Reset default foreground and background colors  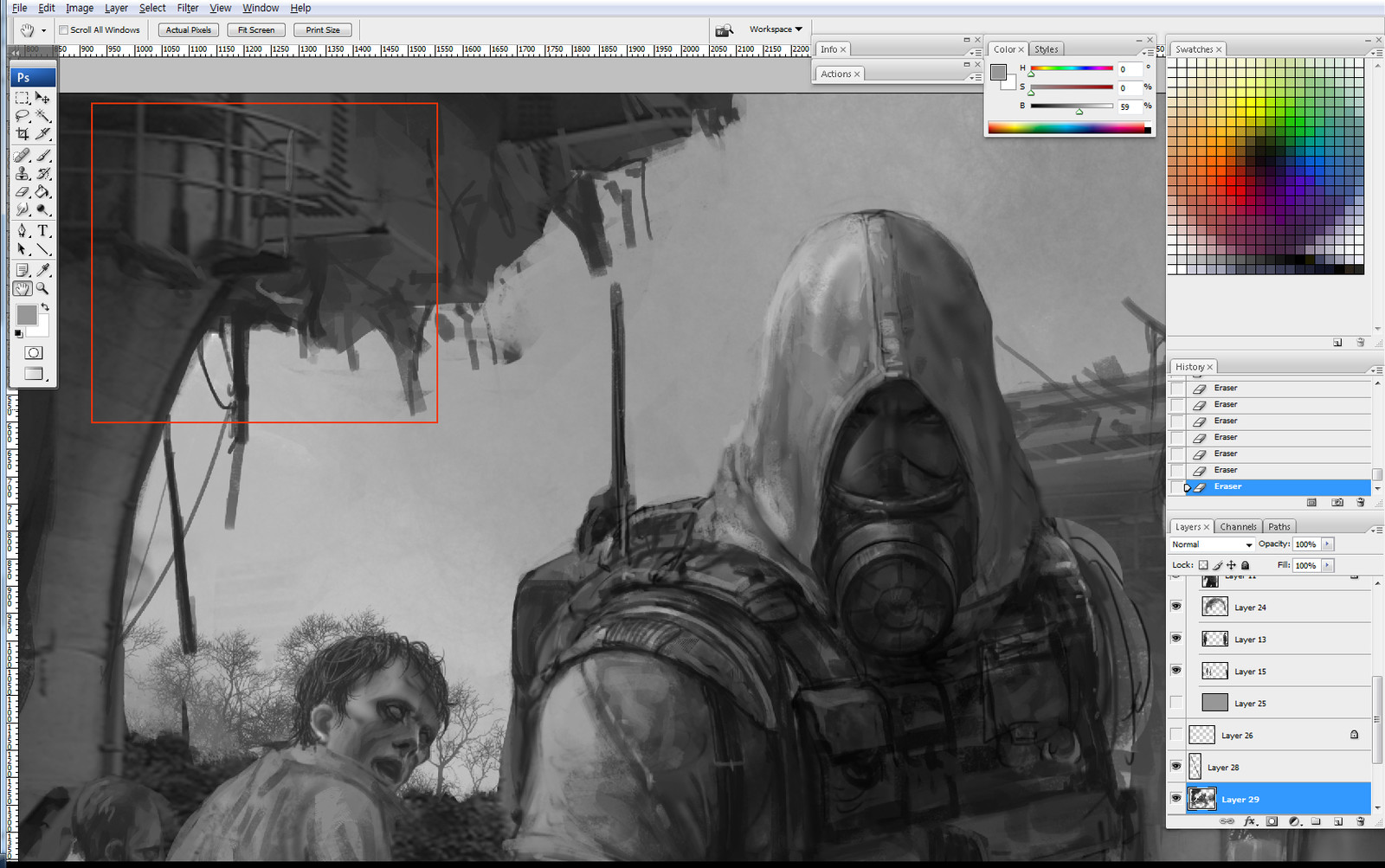point(19,333)
